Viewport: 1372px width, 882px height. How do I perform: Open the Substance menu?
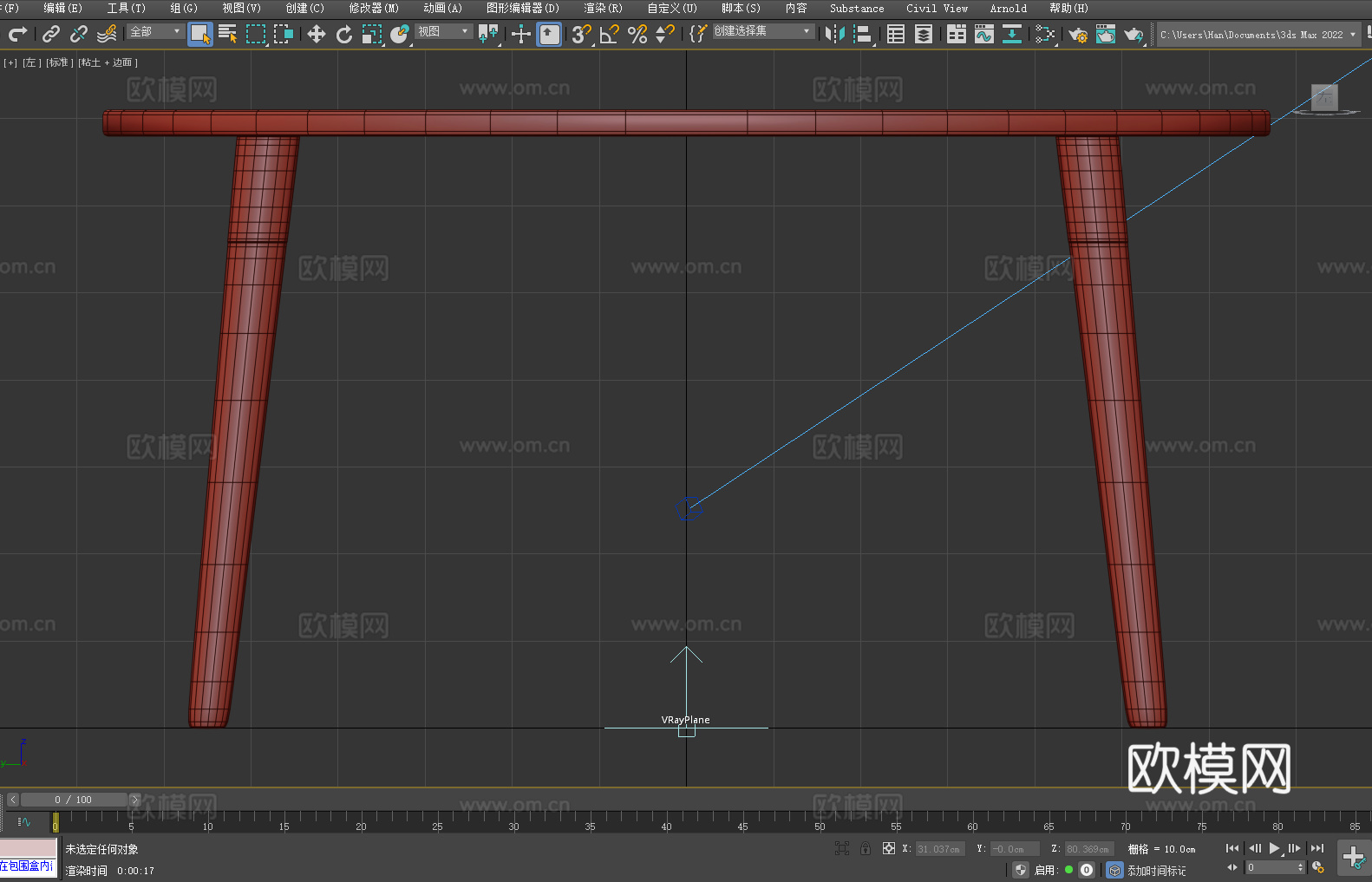pos(857,8)
